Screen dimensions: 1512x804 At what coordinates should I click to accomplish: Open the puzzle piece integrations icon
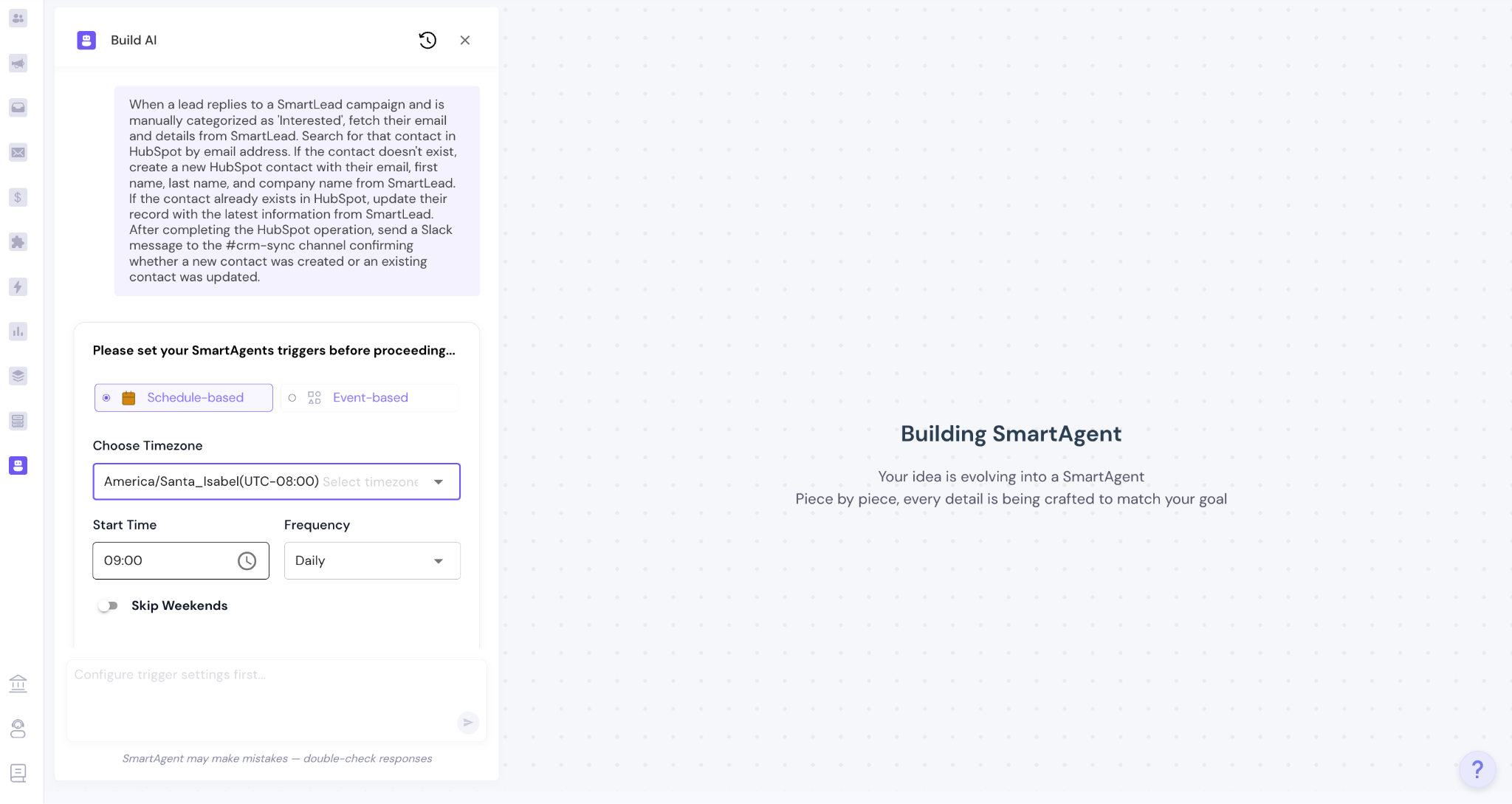[18, 242]
